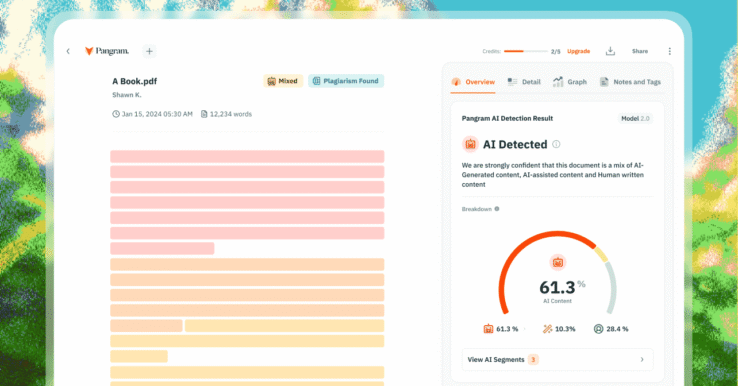The width and height of the screenshot is (738, 386).
Task: Click the clock icon beside the date
Action: pyautogui.click(x=116, y=114)
